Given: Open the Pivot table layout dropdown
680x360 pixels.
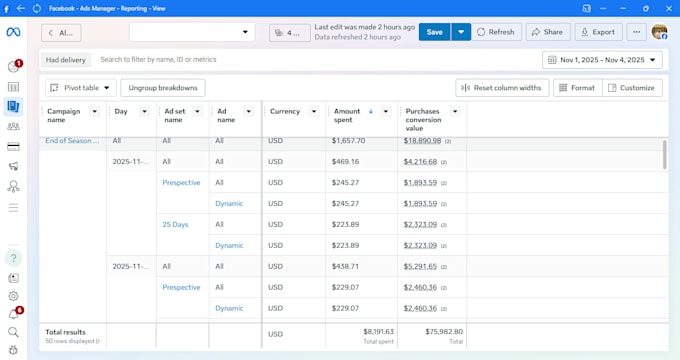Looking at the screenshot, I should (x=81, y=88).
